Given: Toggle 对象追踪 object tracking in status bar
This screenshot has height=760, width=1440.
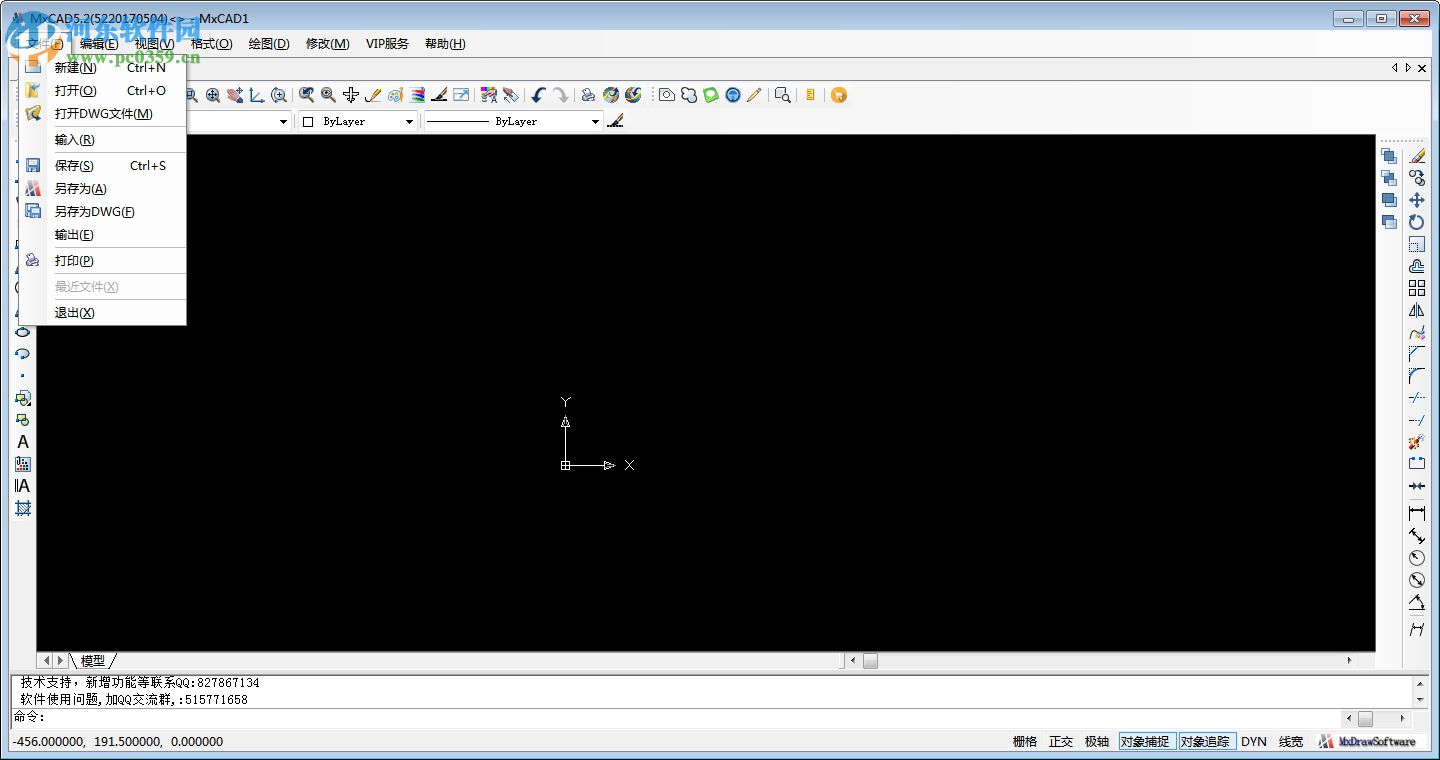Looking at the screenshot, I should tap(1205, 741).
